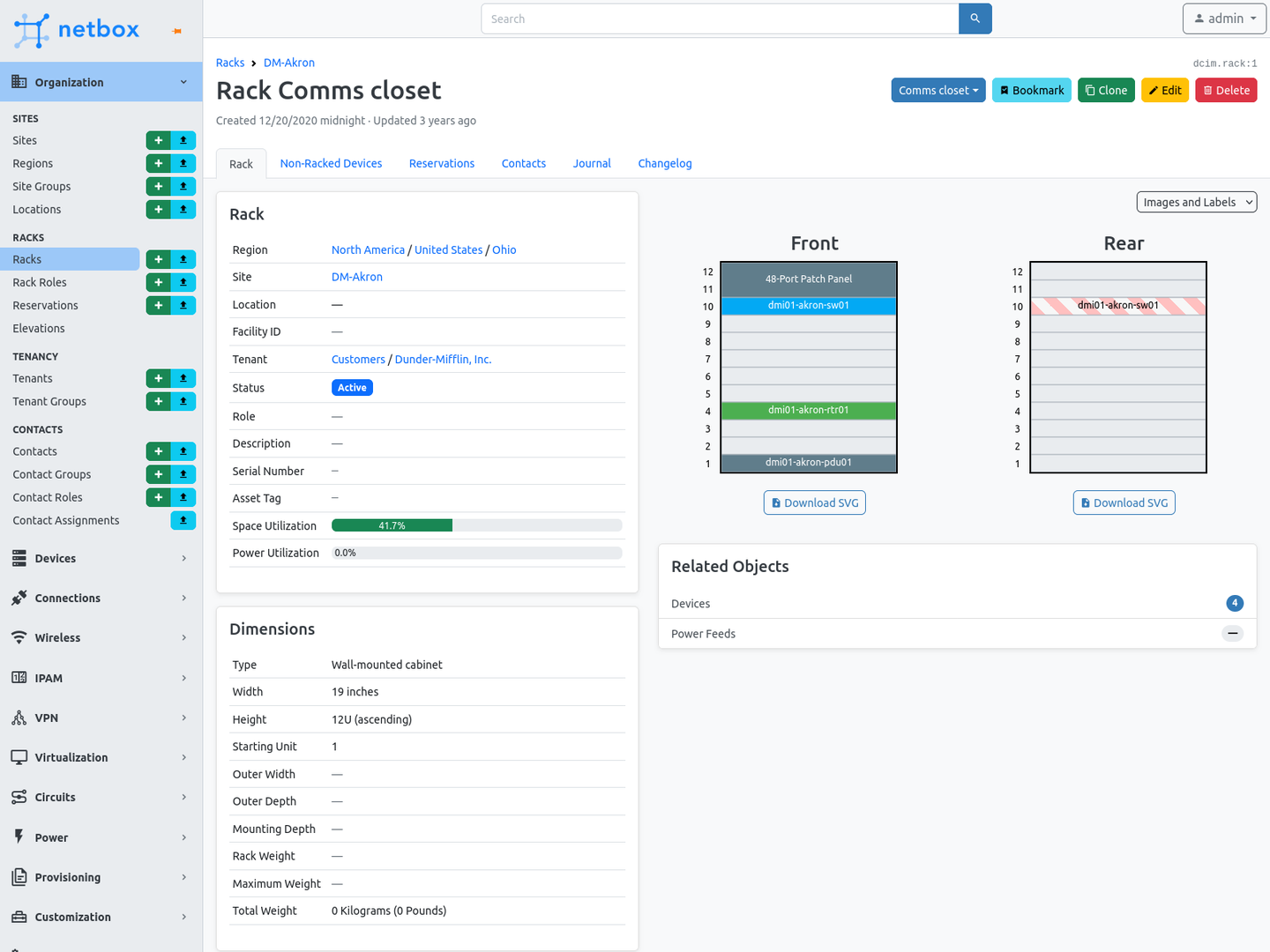Click the orange pin sidebar icon
The width and height of the screenshot is (1270, 952).
click(177, 31)
